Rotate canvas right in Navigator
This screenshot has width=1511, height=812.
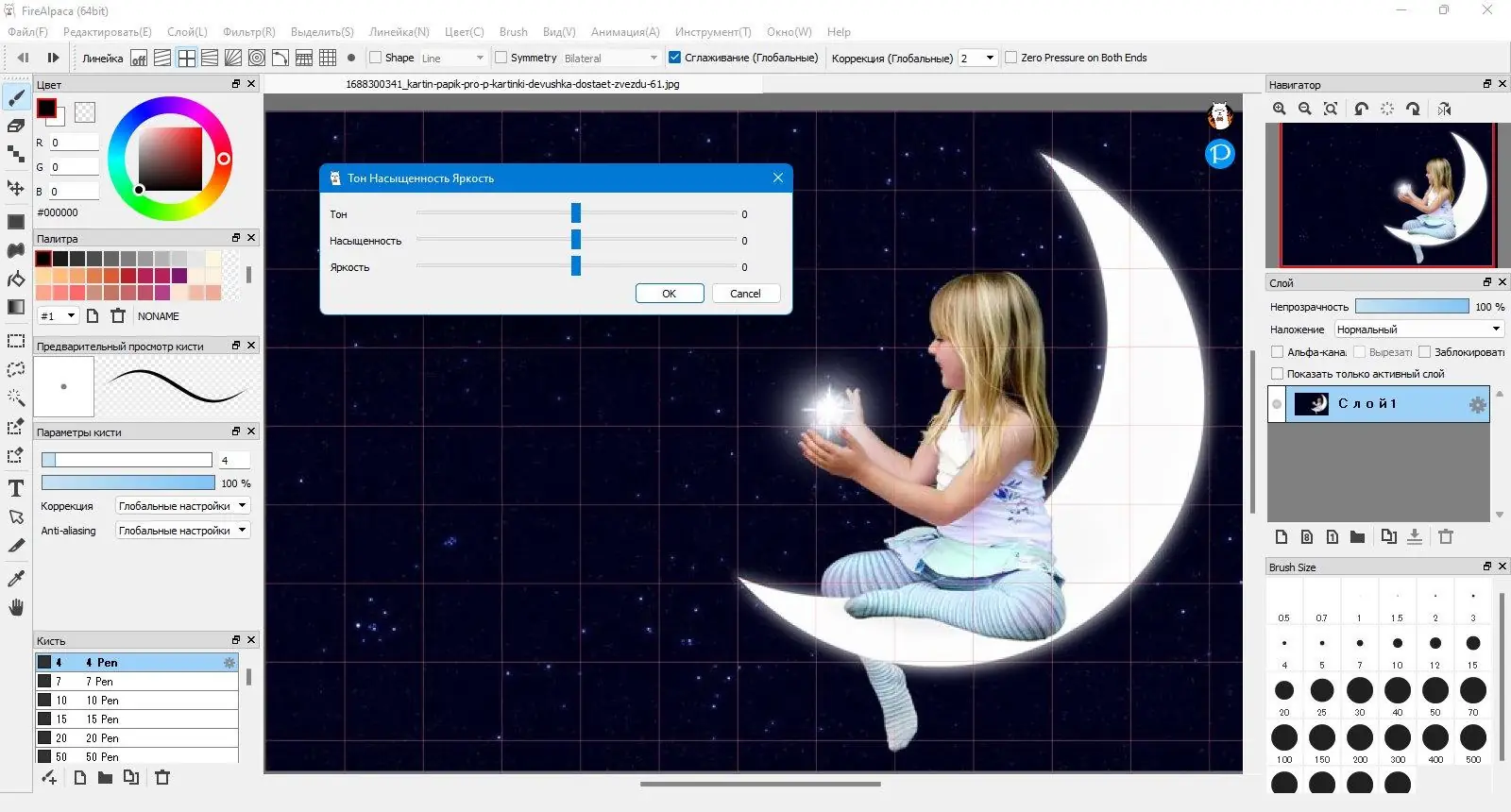point(1413,109)
